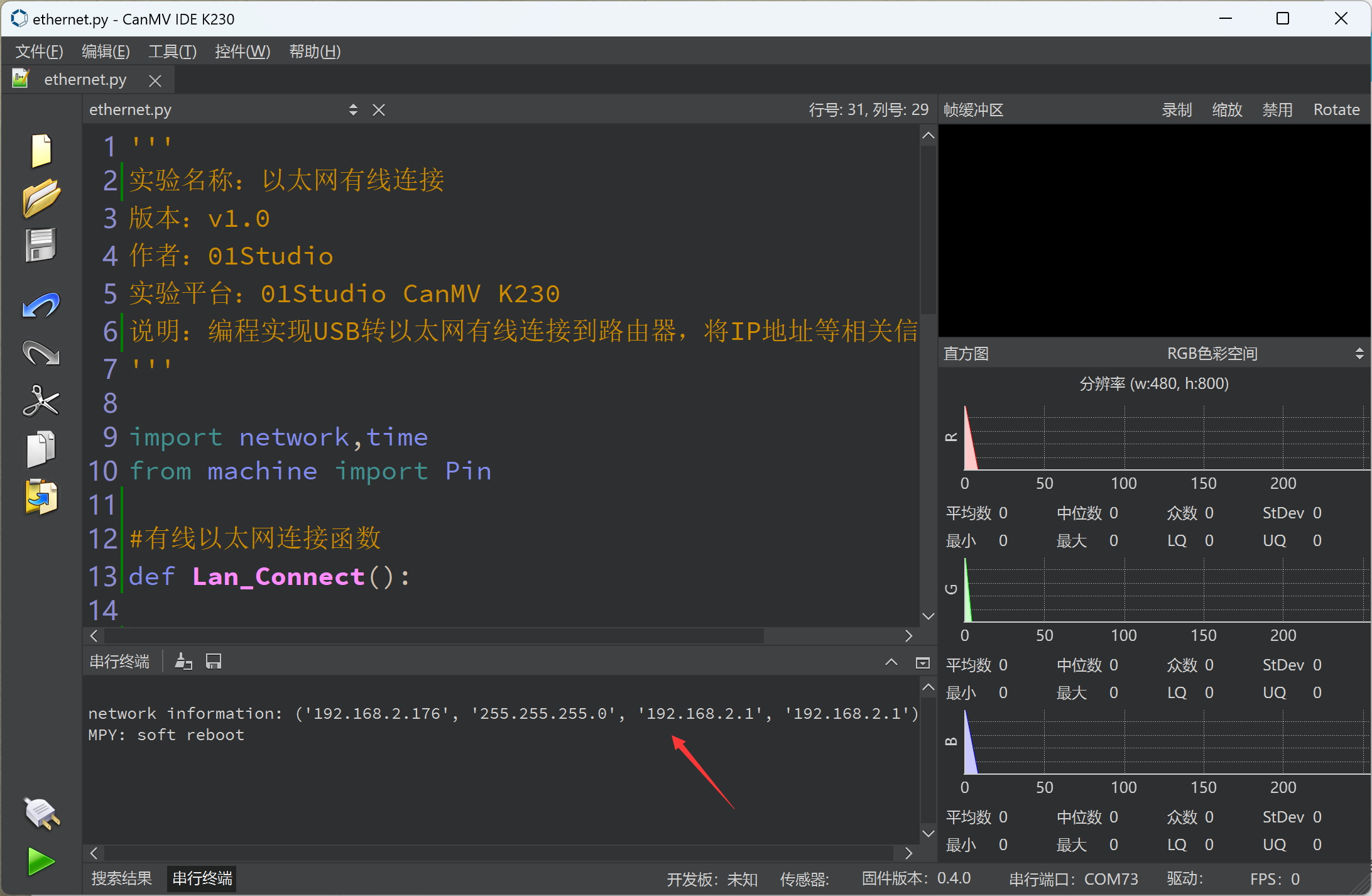Click the 固件版本: 0.4.0 status entry
Image resolution: width=1372 pixels, height=896 pixels.
point(916,878)
